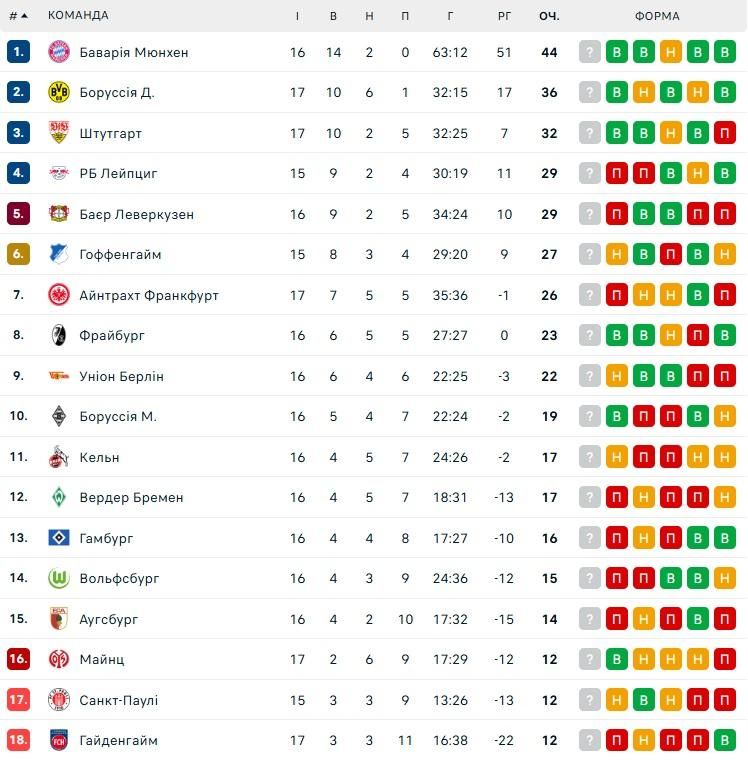Open the Уніон Берлін team link

122,376
